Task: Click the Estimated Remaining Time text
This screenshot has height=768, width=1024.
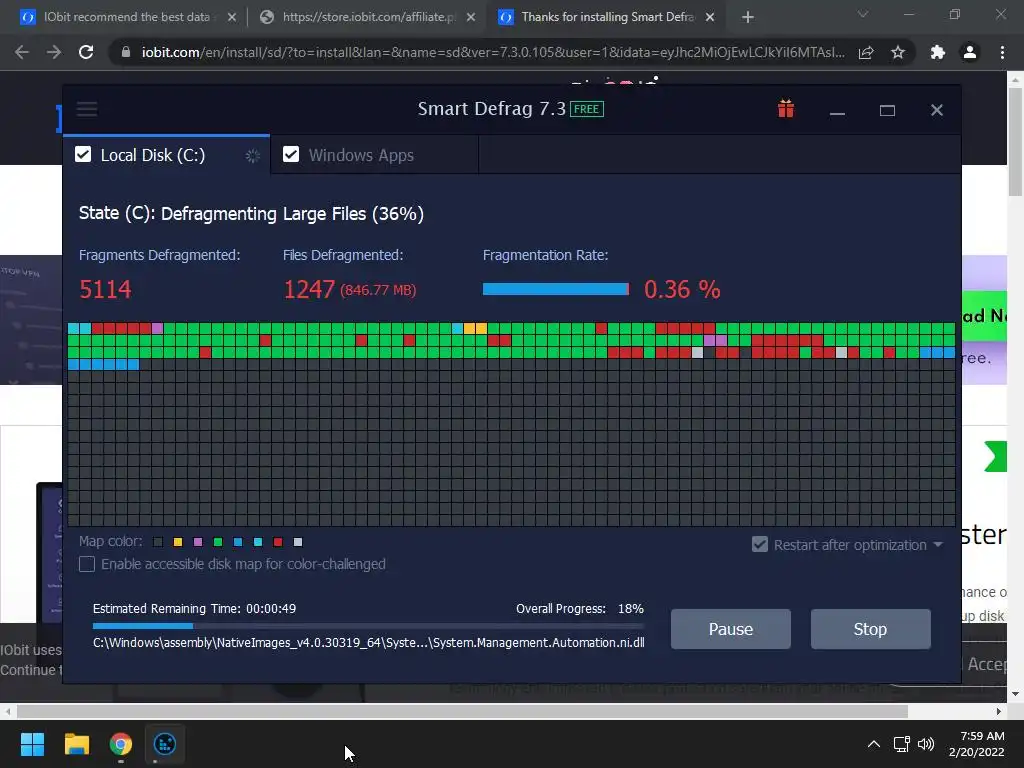Action: [x=194, y=609]
